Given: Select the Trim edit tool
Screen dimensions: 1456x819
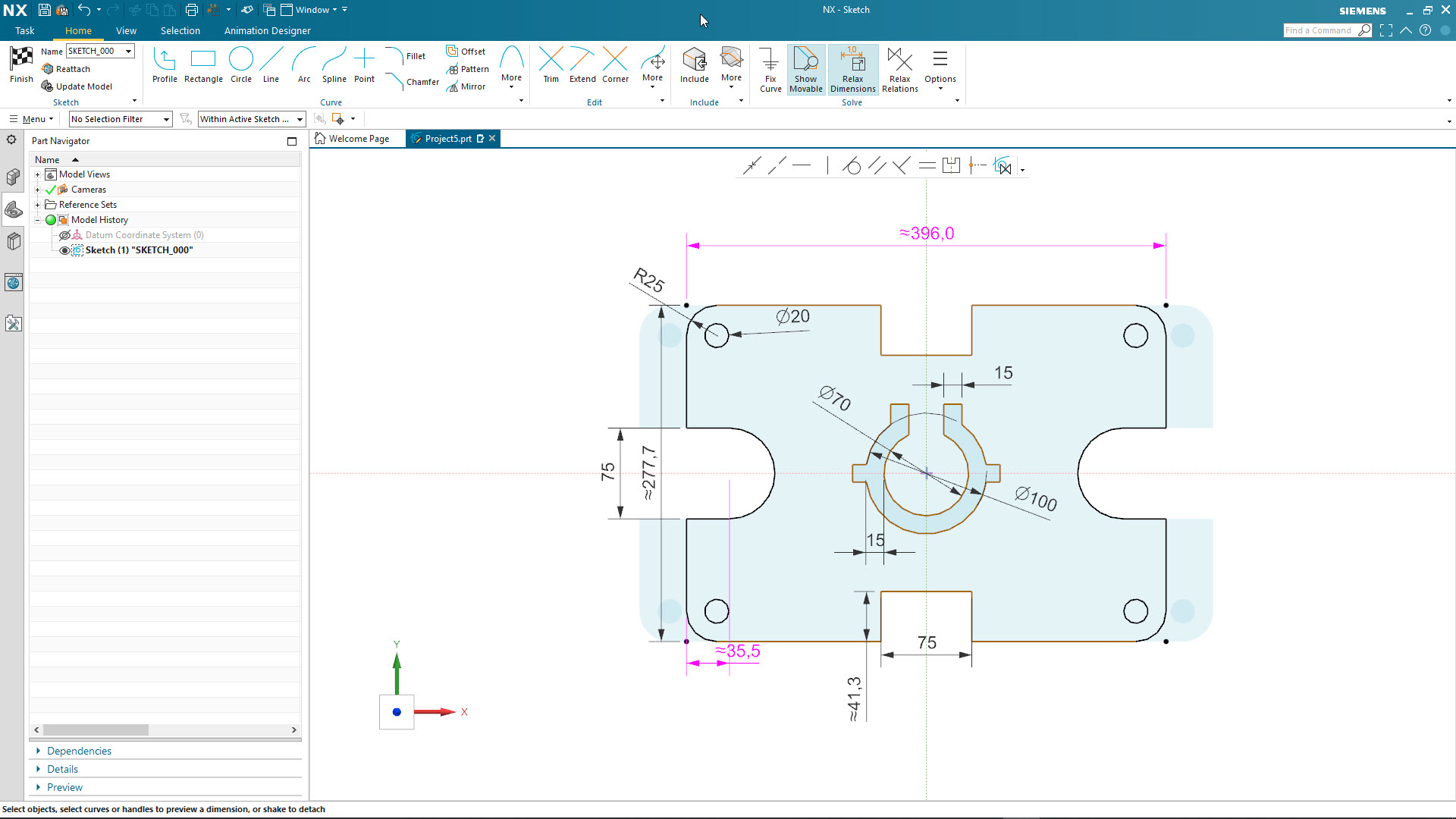Looking at the screenshot, I should click(x=551, y=64).
